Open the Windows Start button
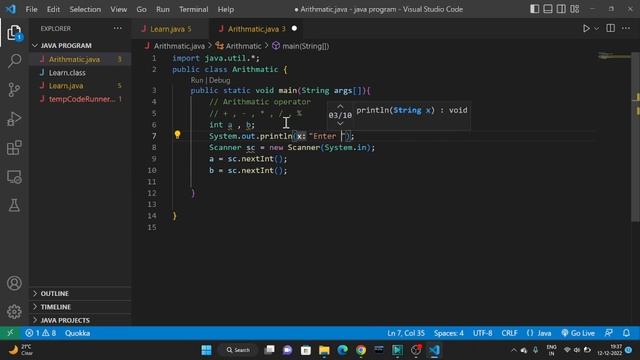The width and height of the screenshot is (640, 360). click(x=207, y=350)
